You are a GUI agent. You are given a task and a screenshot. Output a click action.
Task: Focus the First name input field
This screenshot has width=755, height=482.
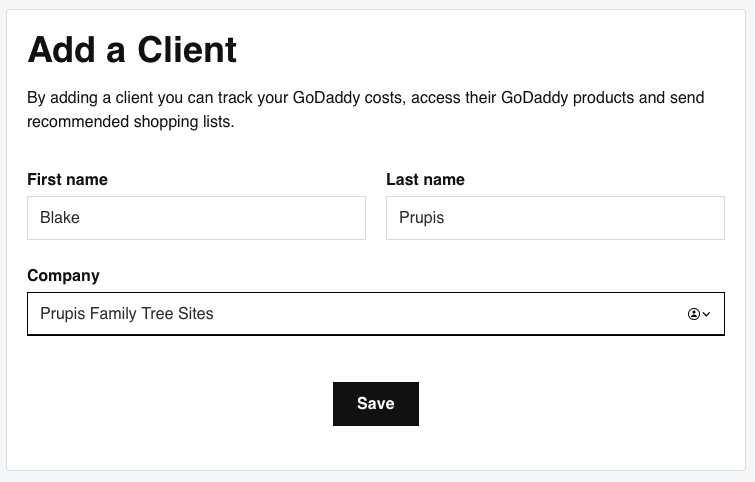pyautogui.click(x=196, y=218)
